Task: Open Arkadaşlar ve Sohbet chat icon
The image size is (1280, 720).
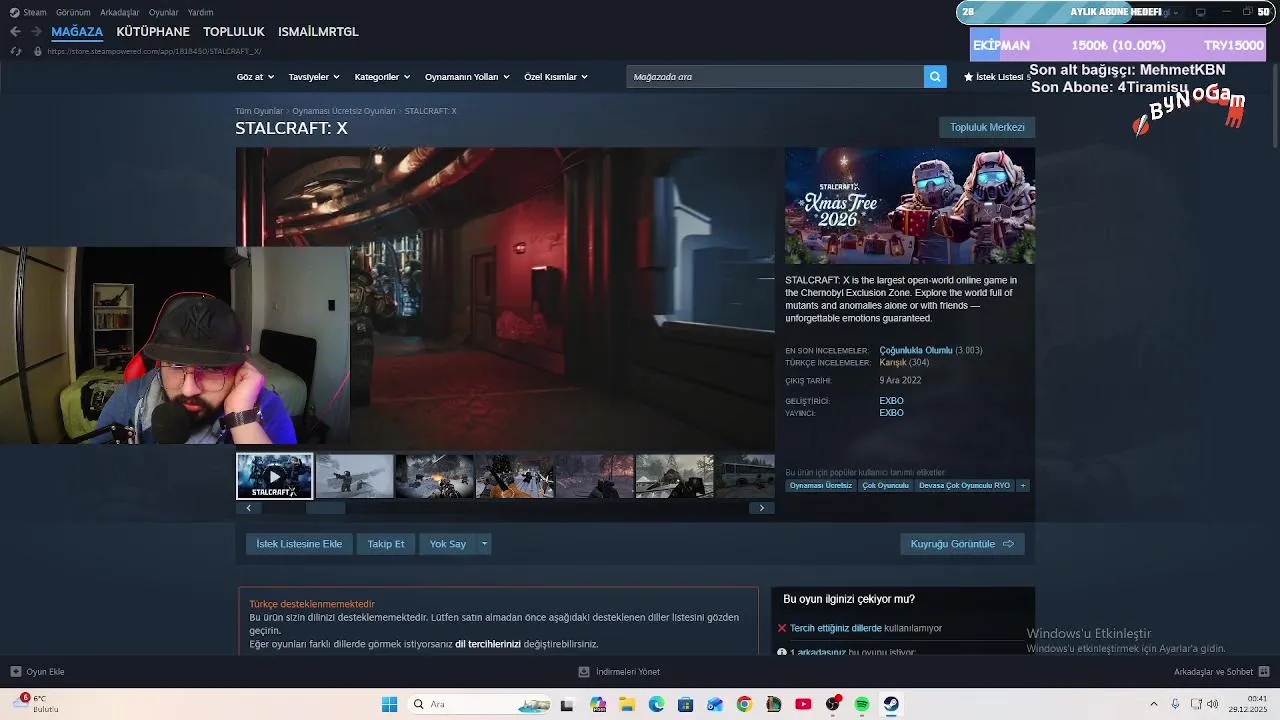Action: coord(1264,672)
